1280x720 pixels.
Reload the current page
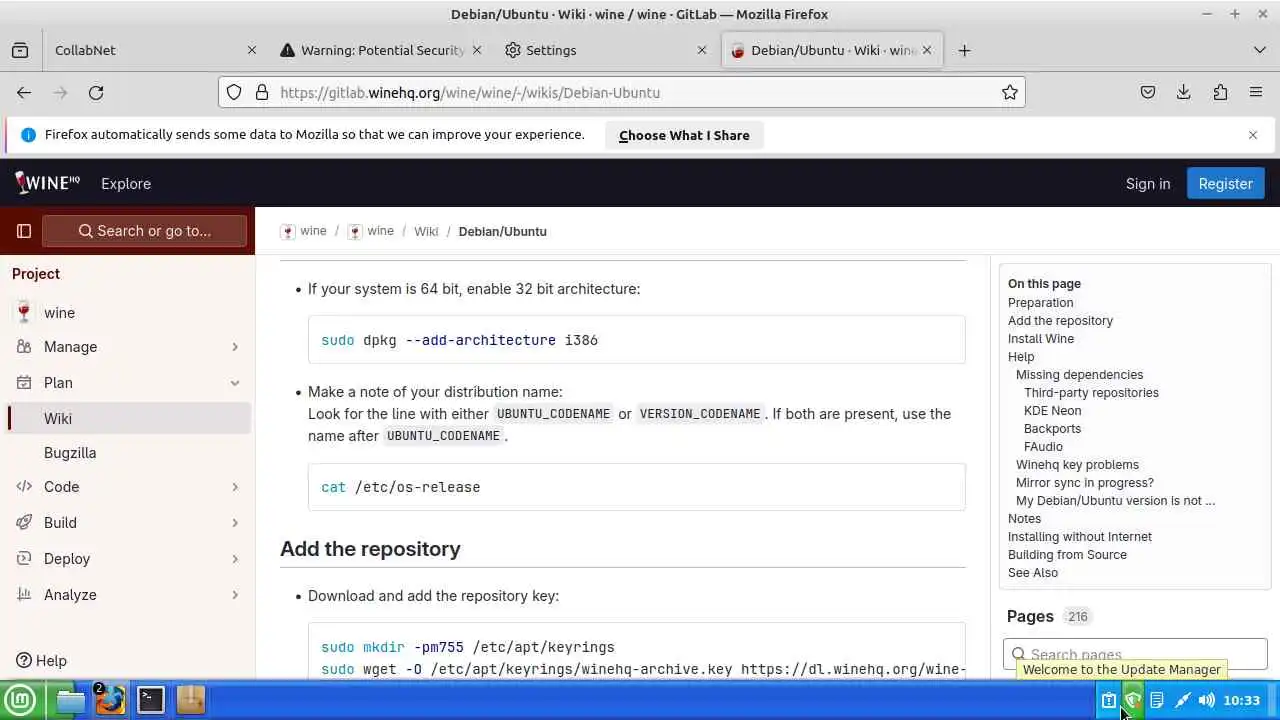point(96,92)
